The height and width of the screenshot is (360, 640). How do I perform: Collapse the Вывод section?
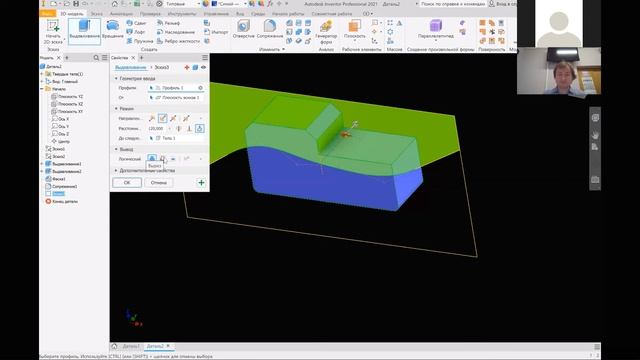pyautogui.click(x=116, y=149)
